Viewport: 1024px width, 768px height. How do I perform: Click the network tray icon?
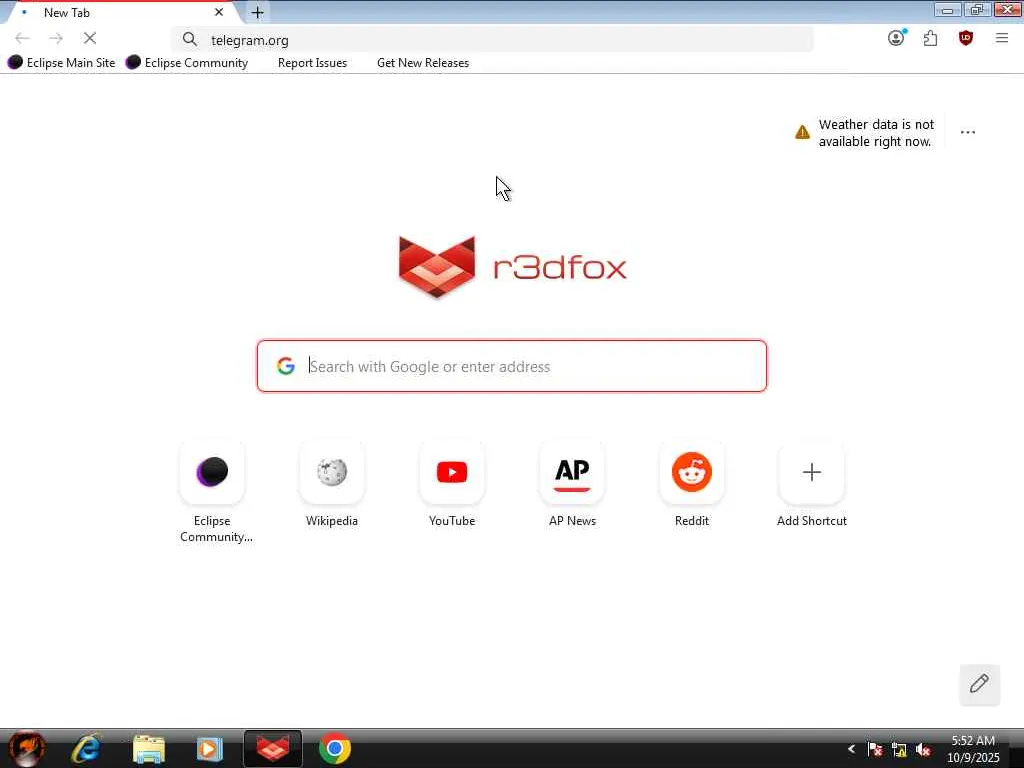pos(899,750)
